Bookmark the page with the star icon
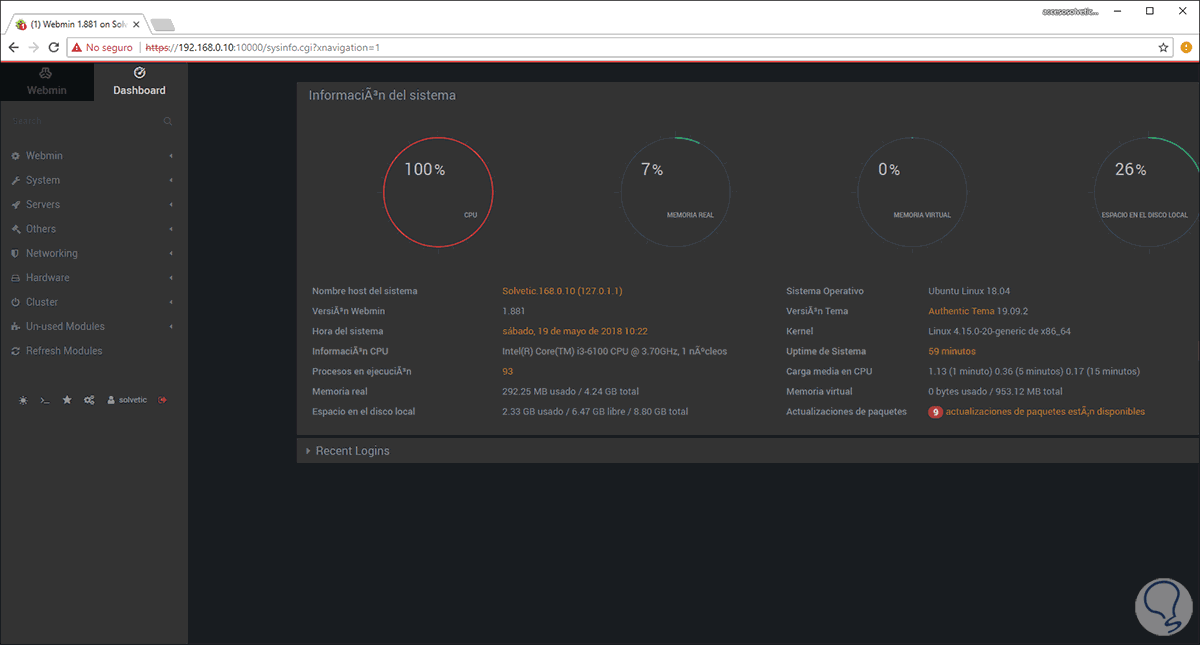 pos(1163,47)
